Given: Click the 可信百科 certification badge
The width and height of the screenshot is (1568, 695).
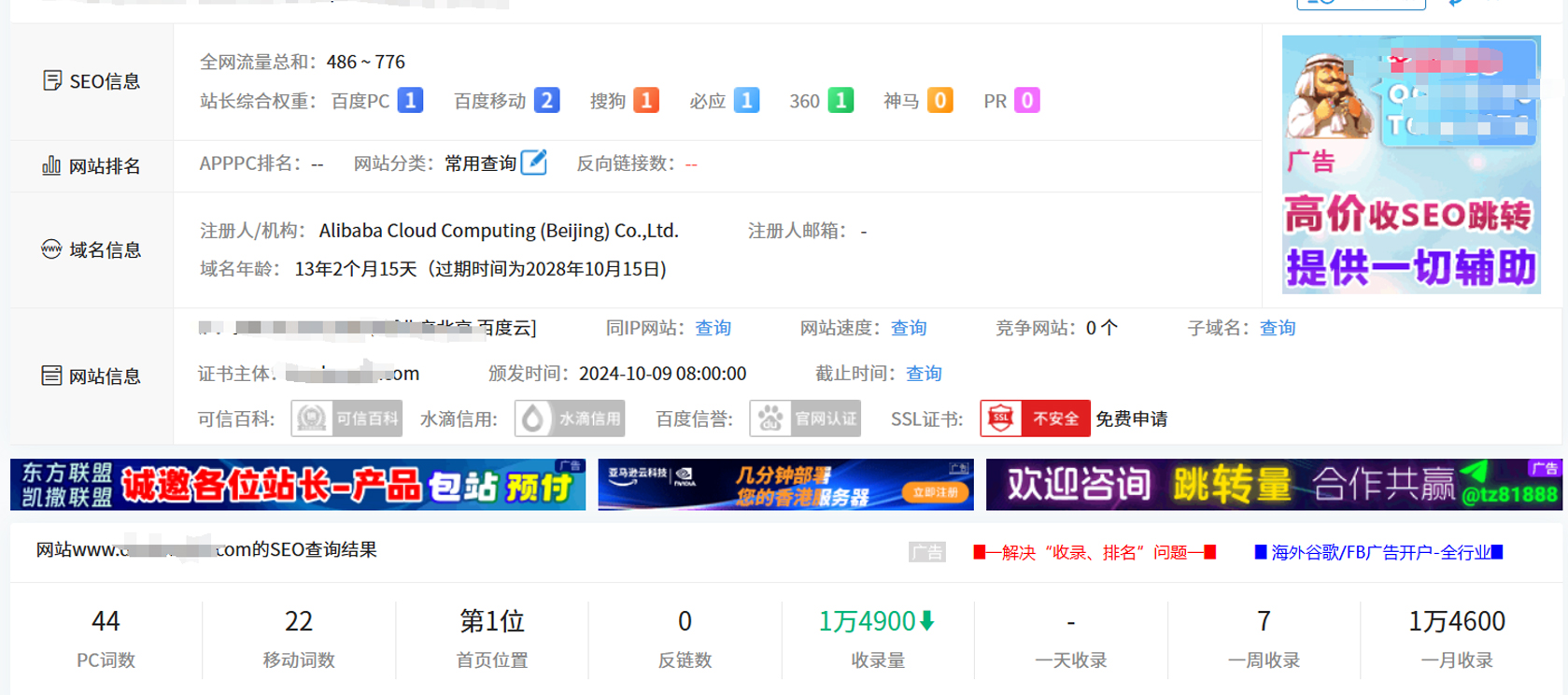Looking at the screenshot, I should click(x=346, y=418).
